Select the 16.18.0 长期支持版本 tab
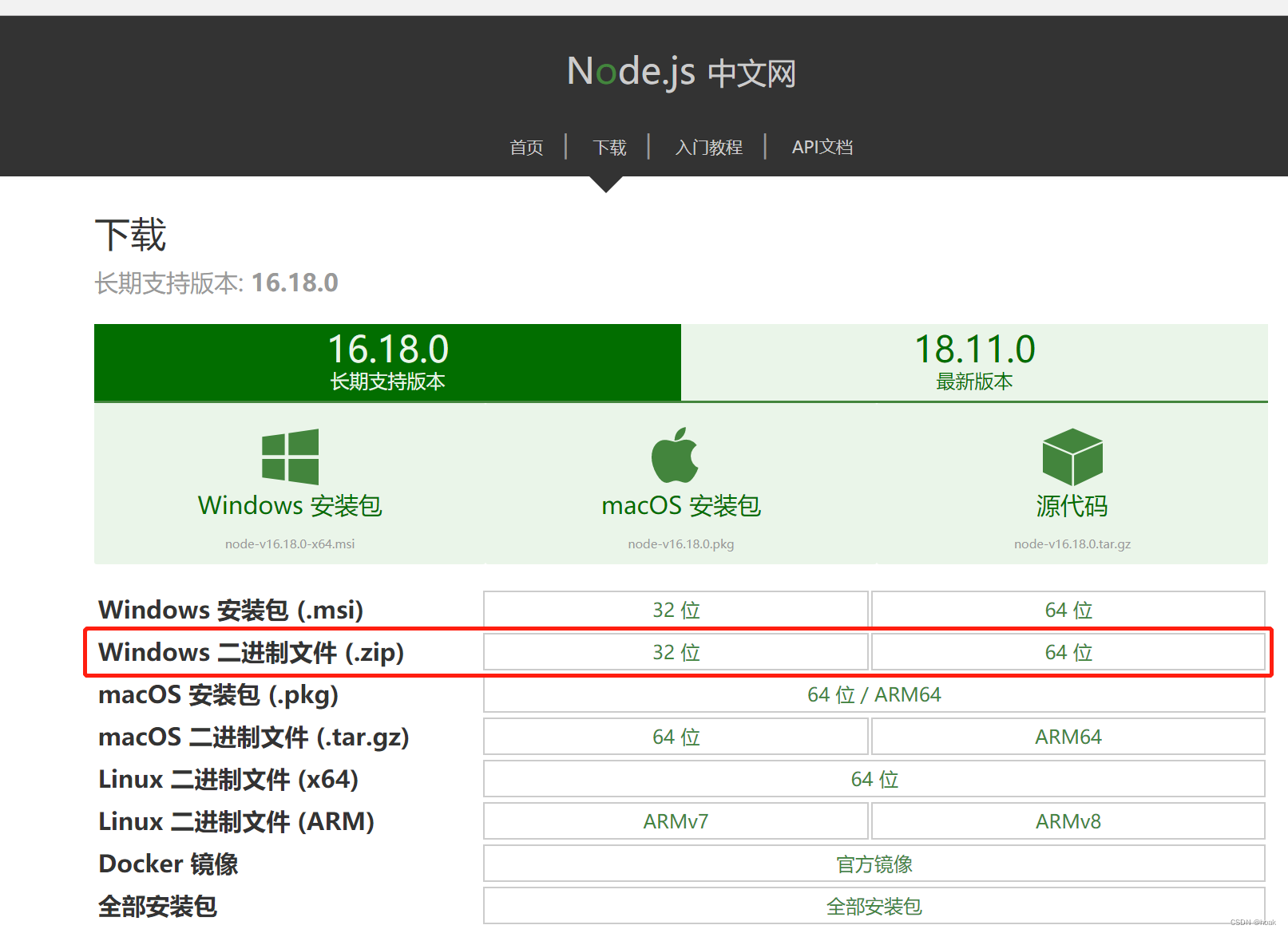 (x=387, y=362)
